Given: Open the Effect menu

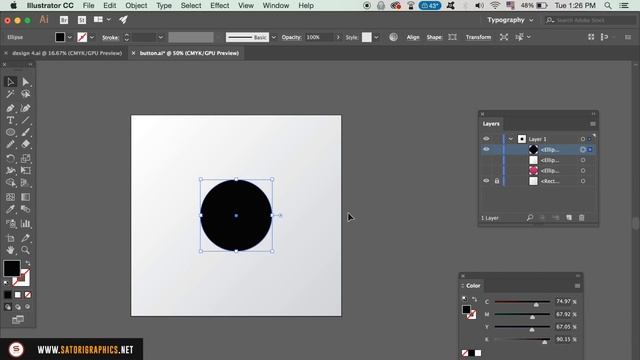Looking at the screenshot, I should click(x=220, y=5).
